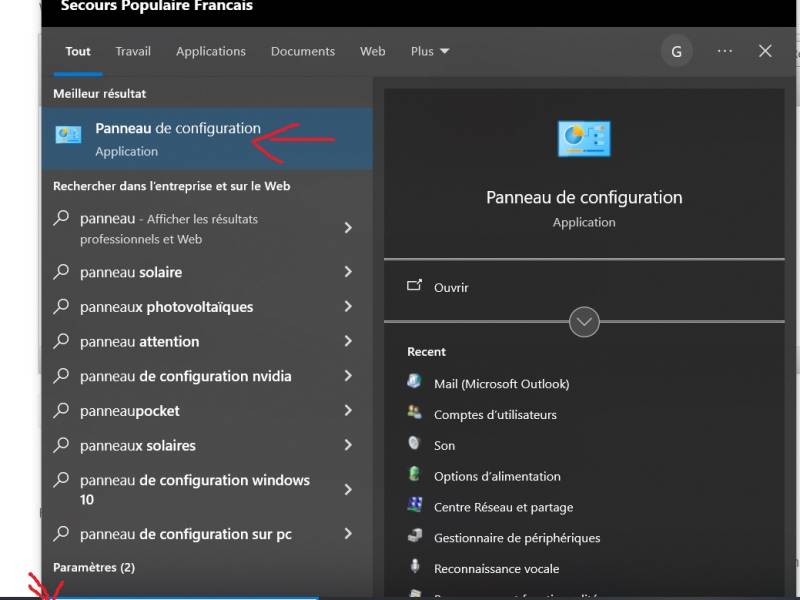Click the Gestionnaire de périphériques icon

tap(415, 535)
